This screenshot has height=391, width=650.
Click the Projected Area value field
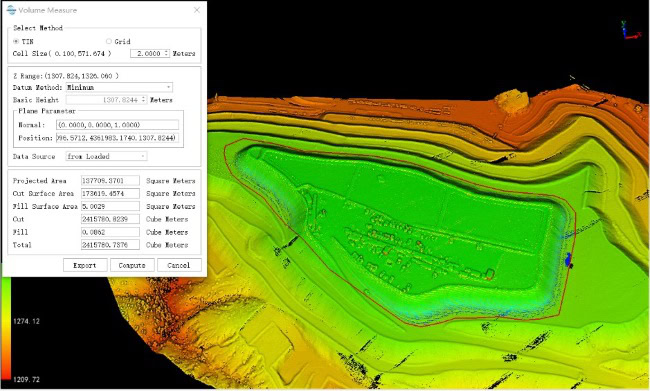110,180
